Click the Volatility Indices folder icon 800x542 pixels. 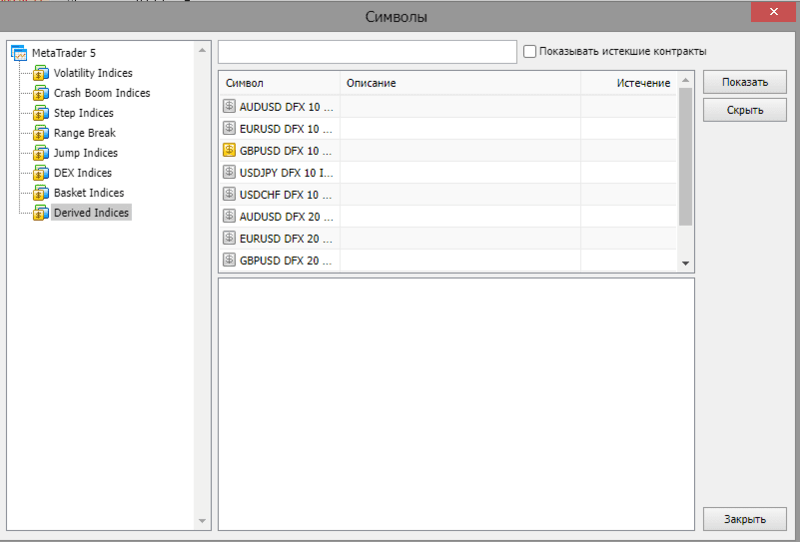(x=41, y=73)
